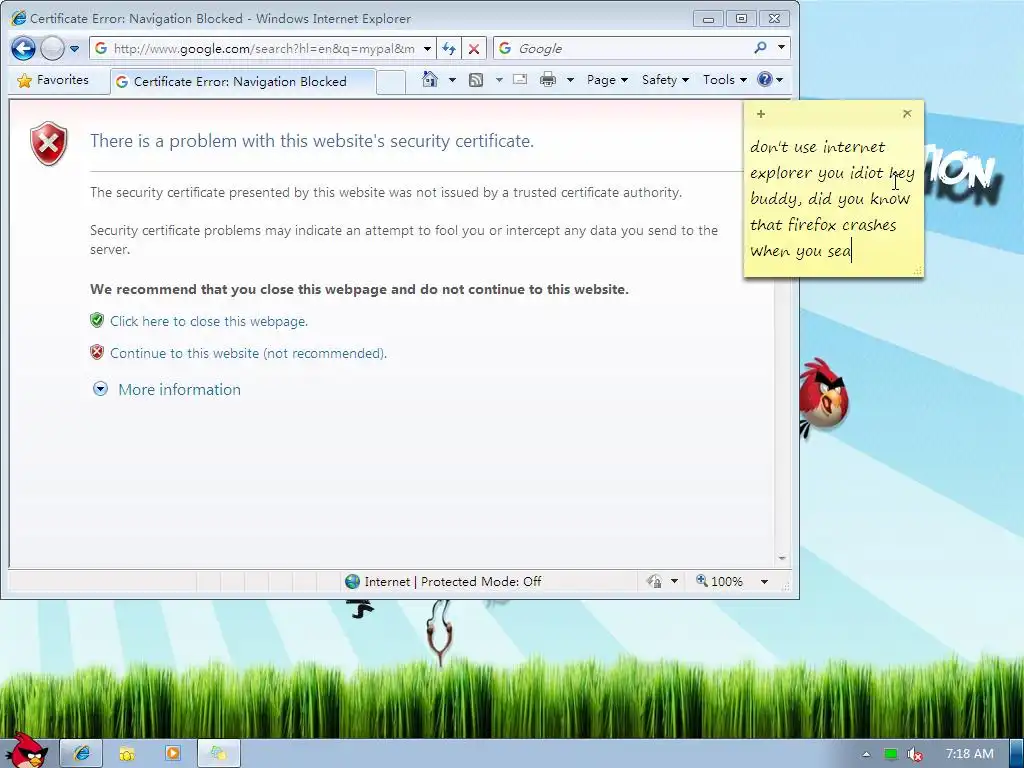Select the Certificate Error tab
This screenshot has height=768, width=1024.
pos(243,82)
